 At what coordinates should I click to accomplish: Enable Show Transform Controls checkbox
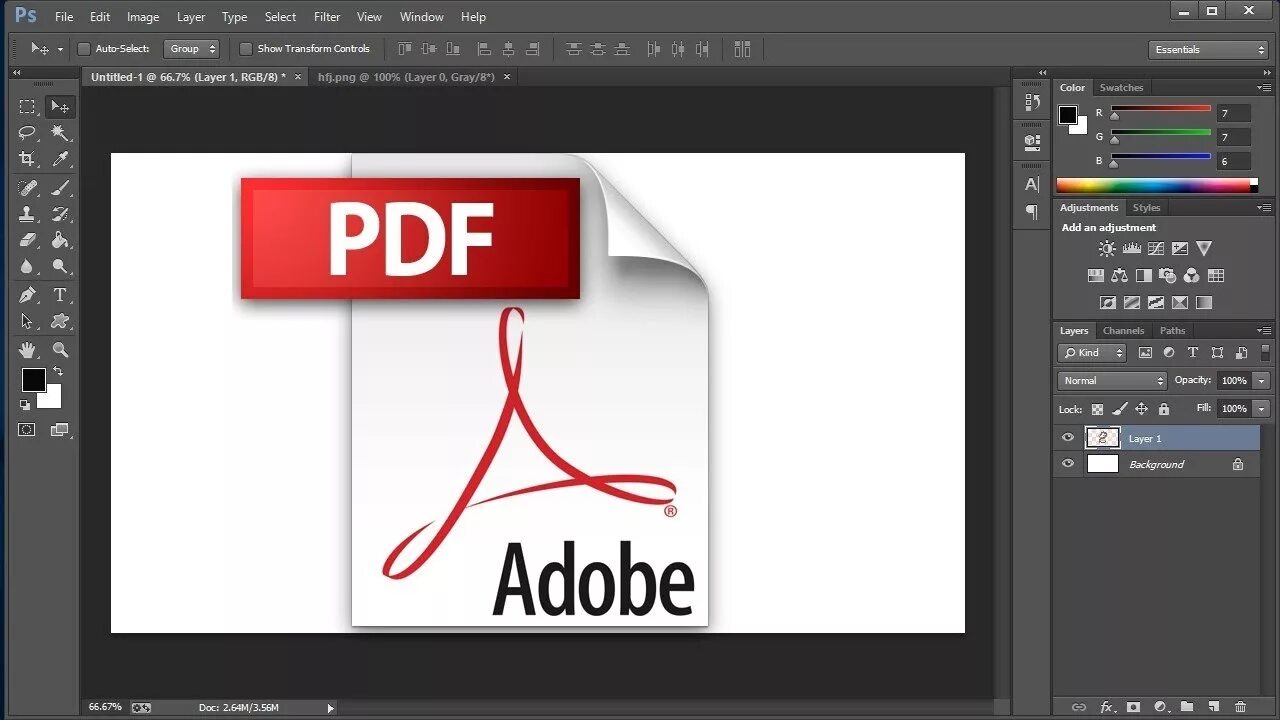pos(246,49)
